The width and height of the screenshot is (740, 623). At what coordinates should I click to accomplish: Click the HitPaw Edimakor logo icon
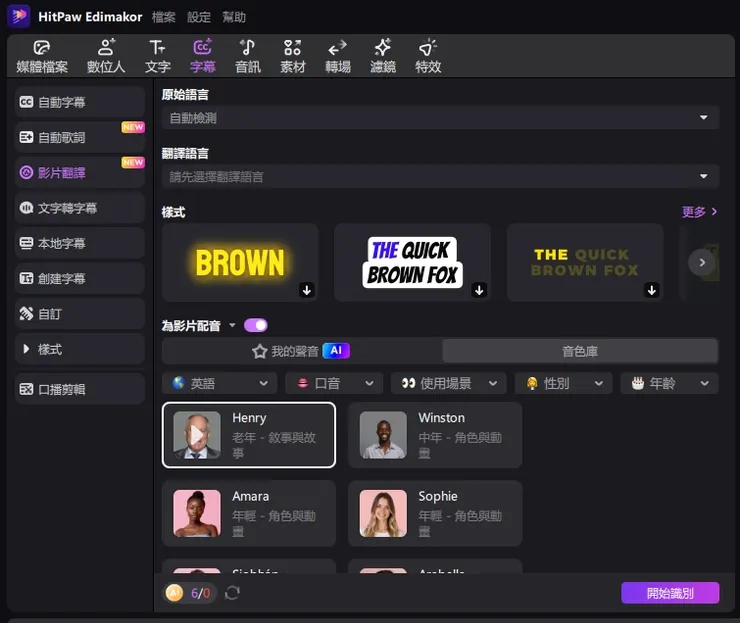tap(19, 17)
